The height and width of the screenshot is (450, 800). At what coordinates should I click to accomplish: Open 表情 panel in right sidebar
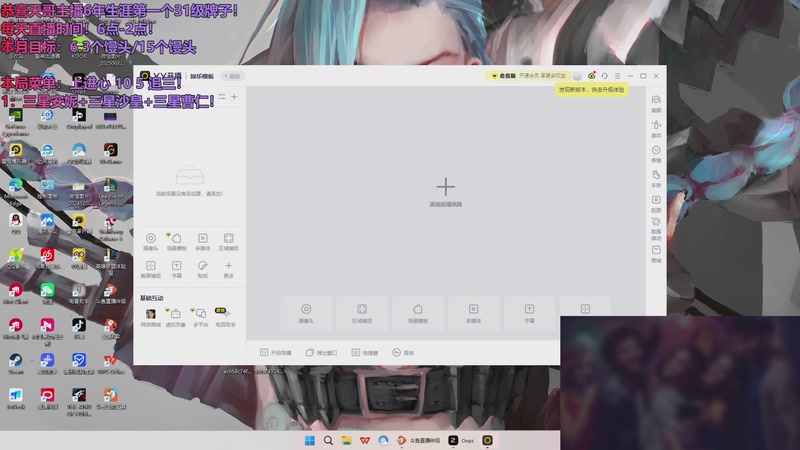pos(656,154)
